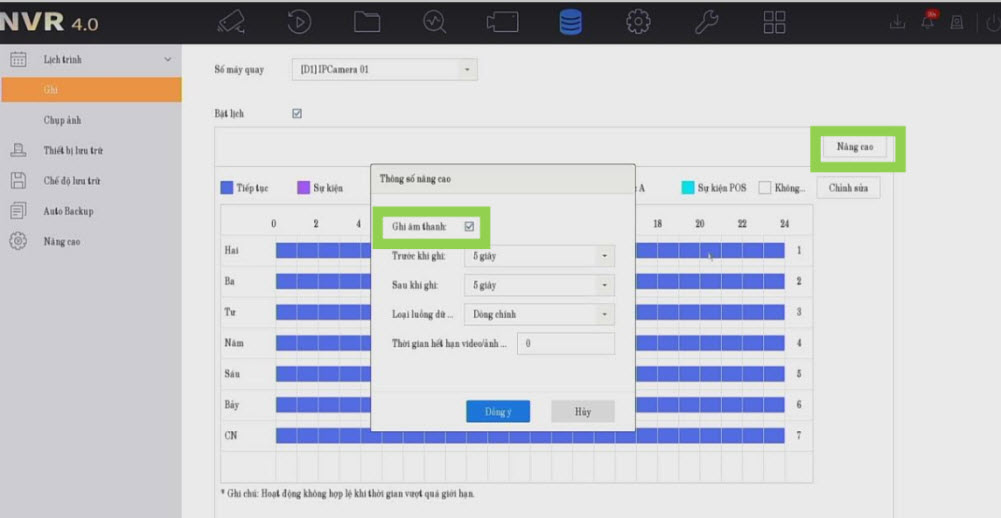
Task: Toggle the Không legend checkbox
Action: pos(764,188)
